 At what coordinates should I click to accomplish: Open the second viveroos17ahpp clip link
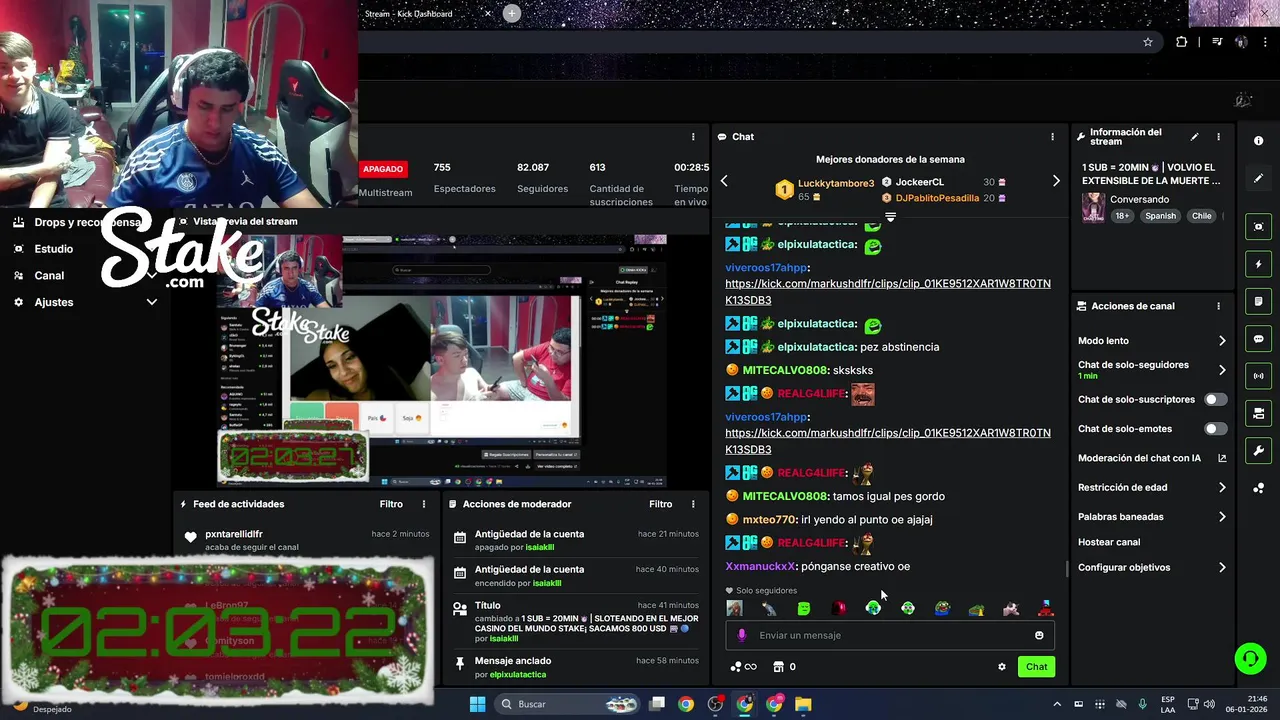click(888, 441)
